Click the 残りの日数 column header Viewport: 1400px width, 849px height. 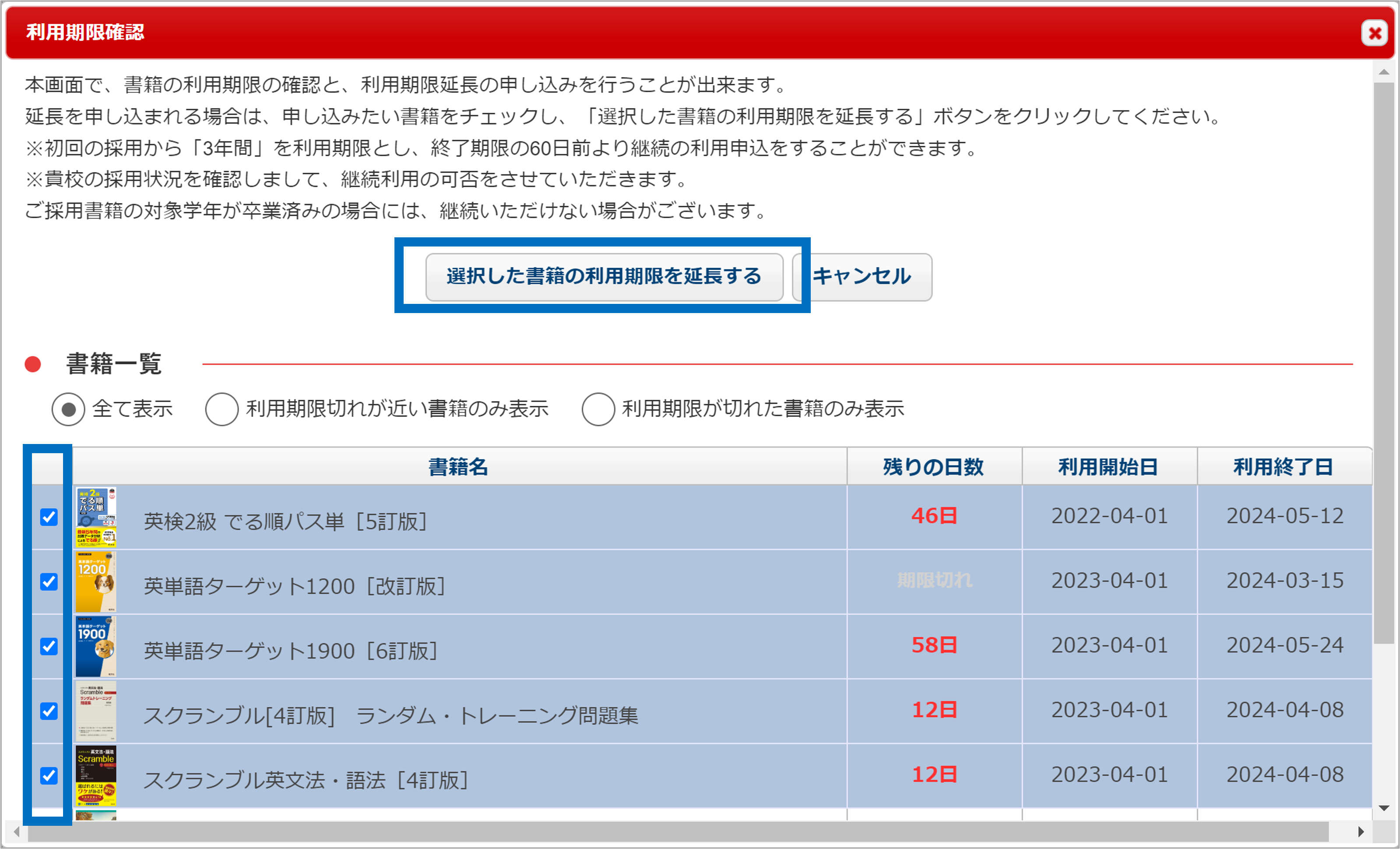click(x=933, y=467)
